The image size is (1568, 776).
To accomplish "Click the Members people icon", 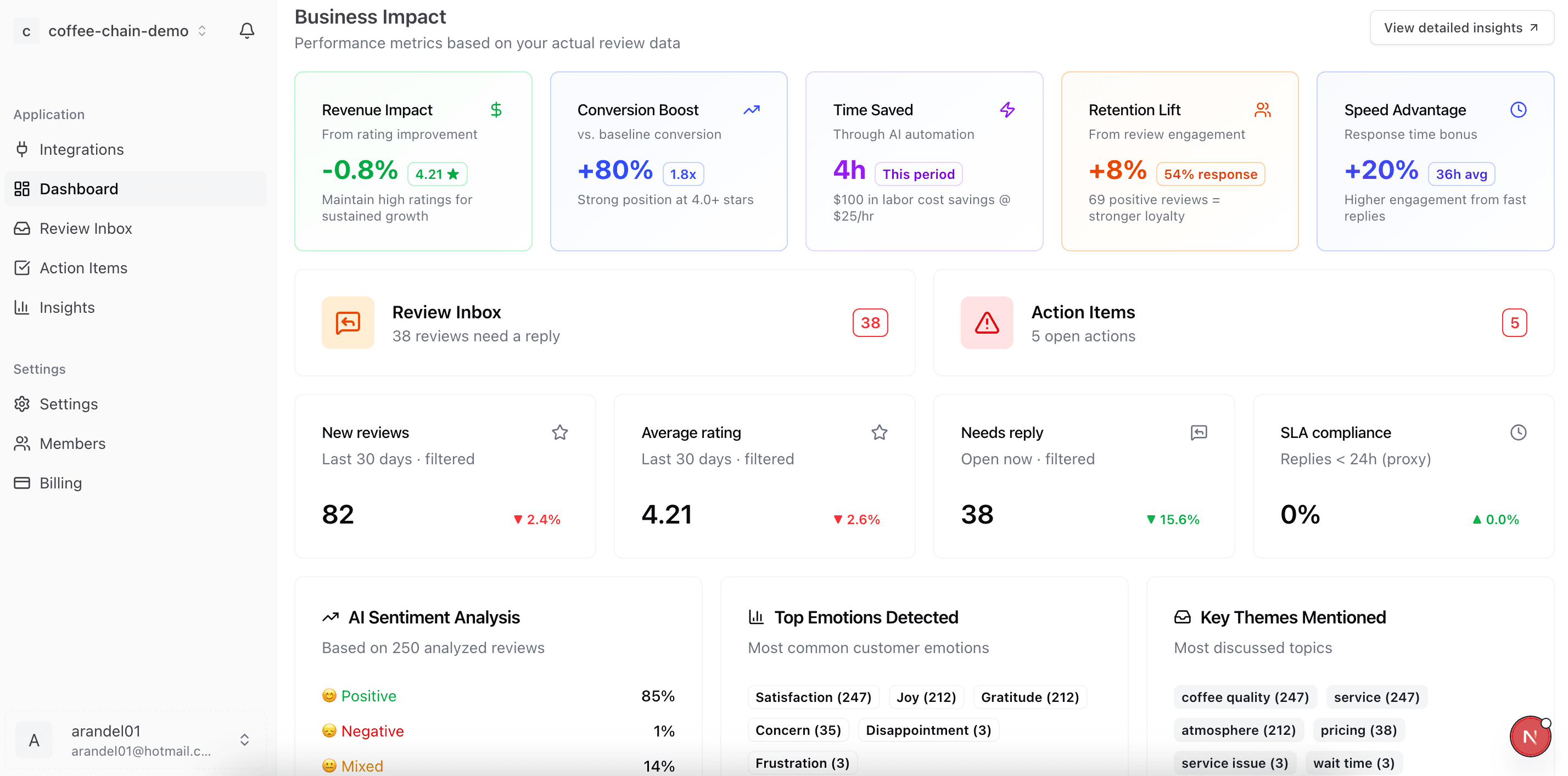I will [22, 443].
